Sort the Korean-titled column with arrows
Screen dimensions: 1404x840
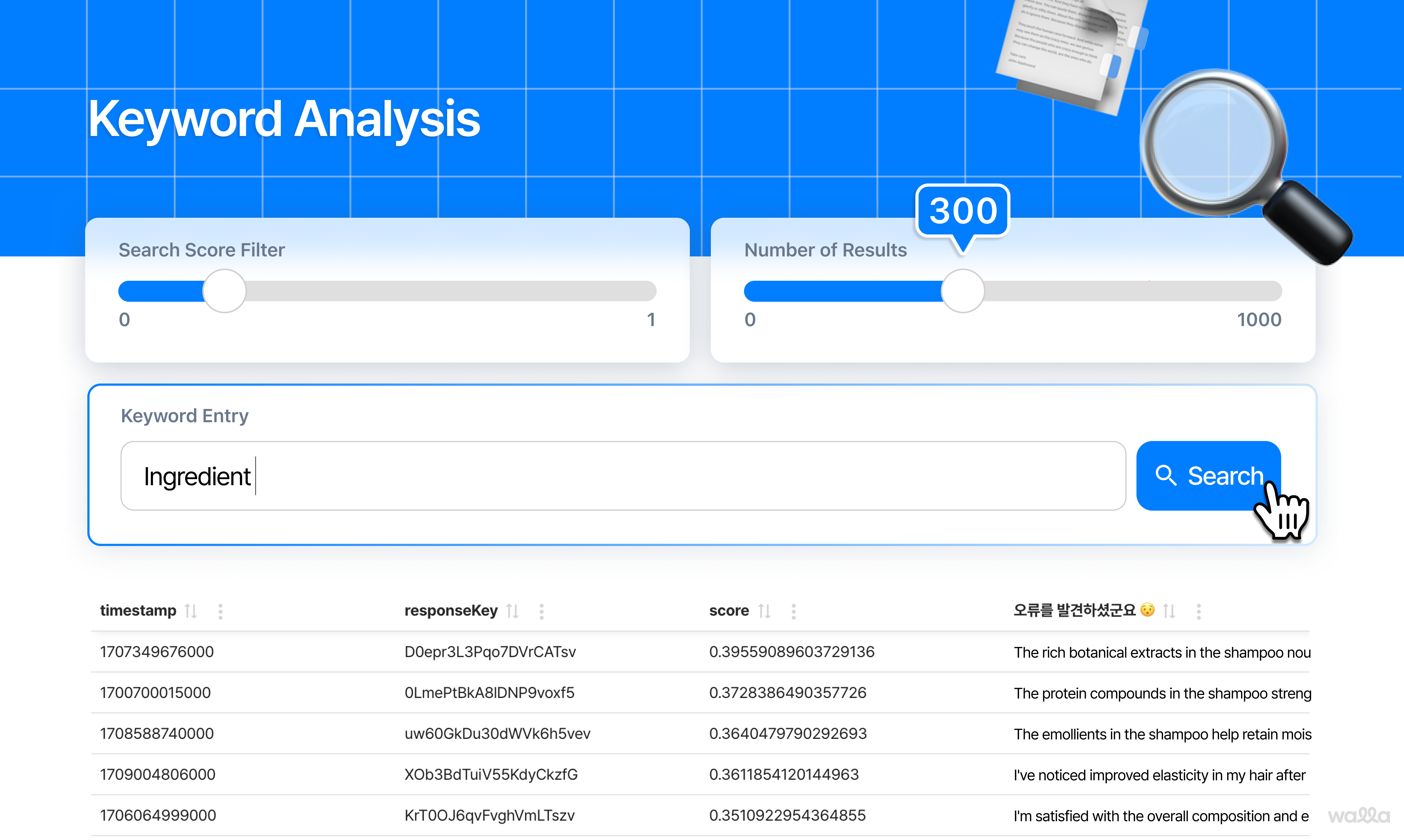(x=1169, y=611)
